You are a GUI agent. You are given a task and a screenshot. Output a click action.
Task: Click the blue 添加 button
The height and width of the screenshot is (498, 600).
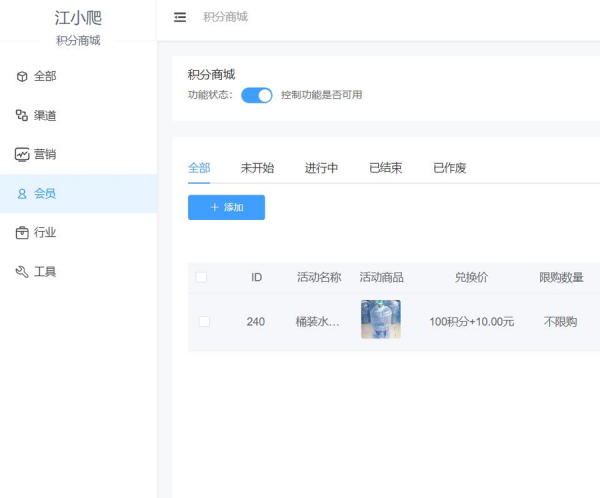[227, 207]
